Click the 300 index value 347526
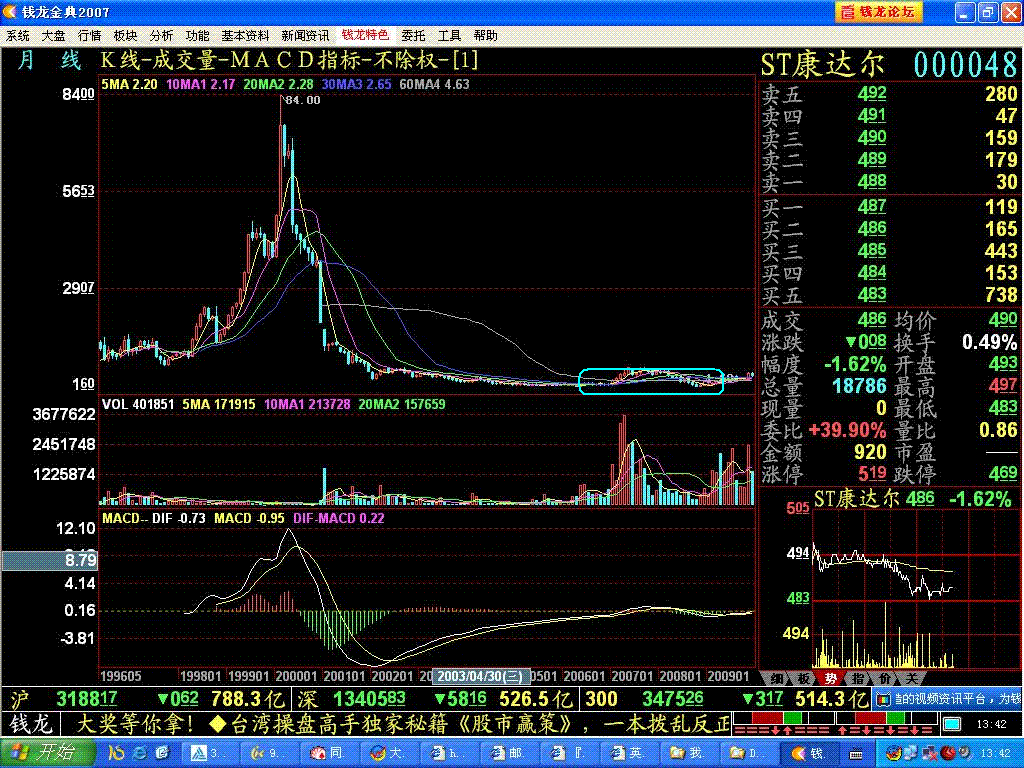 [673, 699]
